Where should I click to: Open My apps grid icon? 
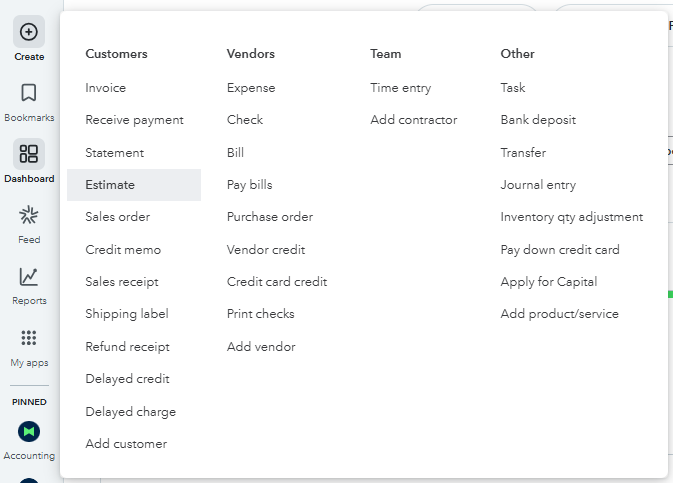pos(29,339)
